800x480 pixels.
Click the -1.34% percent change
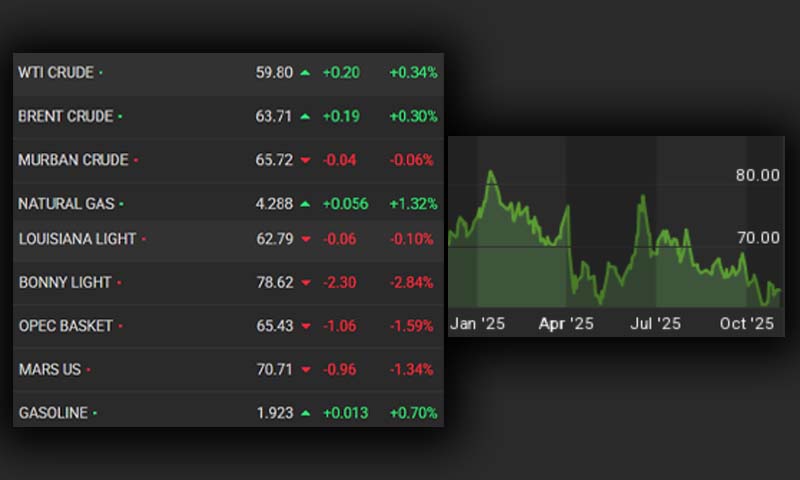[x=411, y=369]
